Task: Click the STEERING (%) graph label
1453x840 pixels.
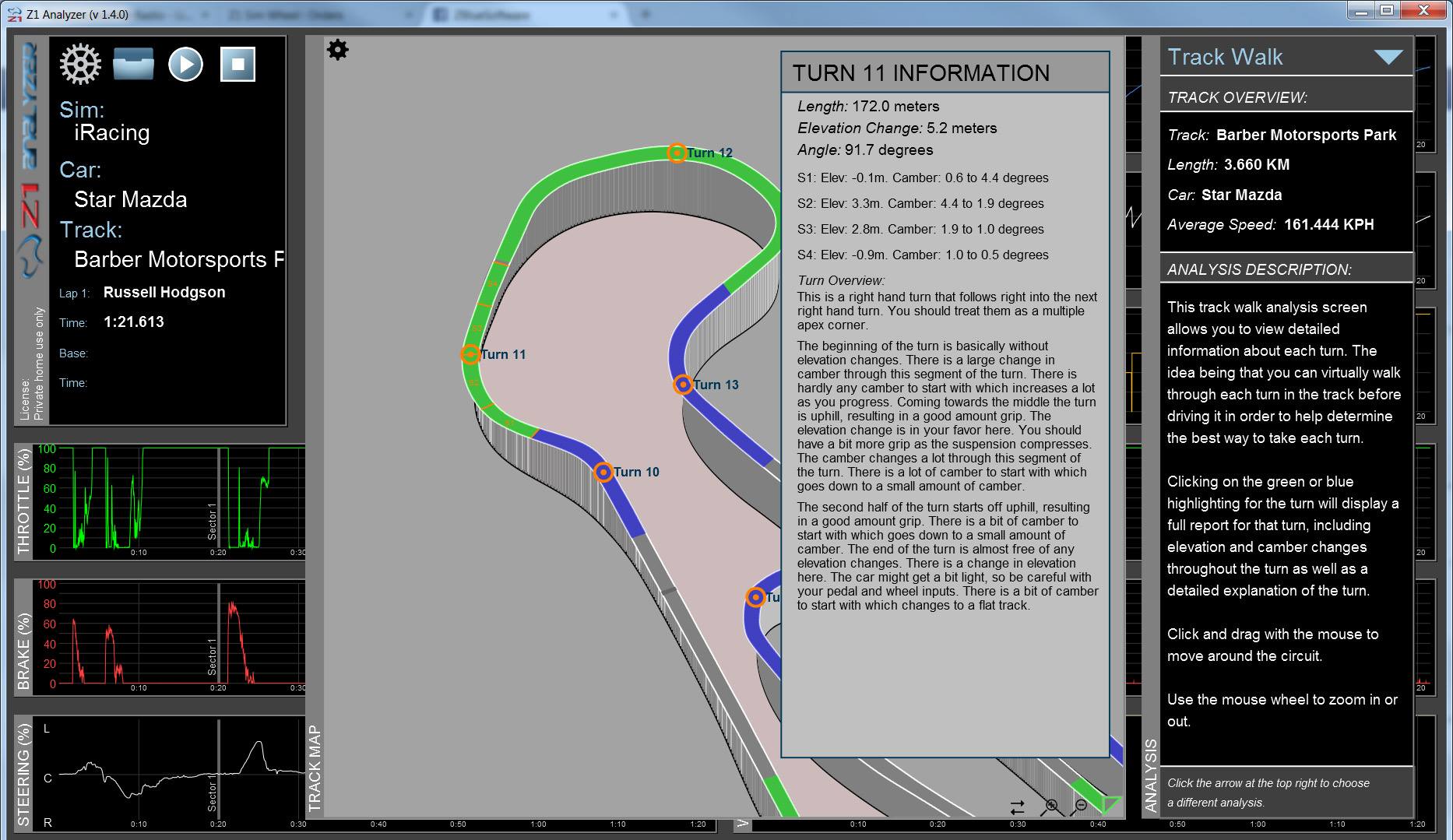Action: (x=23, y=775)
